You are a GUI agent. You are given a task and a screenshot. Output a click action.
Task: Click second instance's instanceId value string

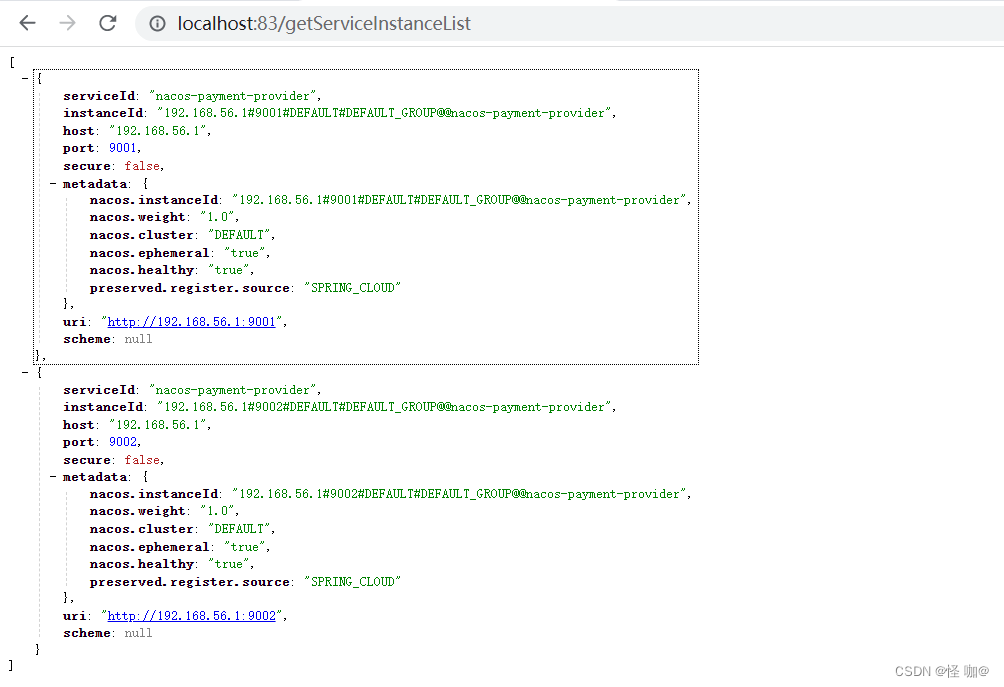click(385, 407)
